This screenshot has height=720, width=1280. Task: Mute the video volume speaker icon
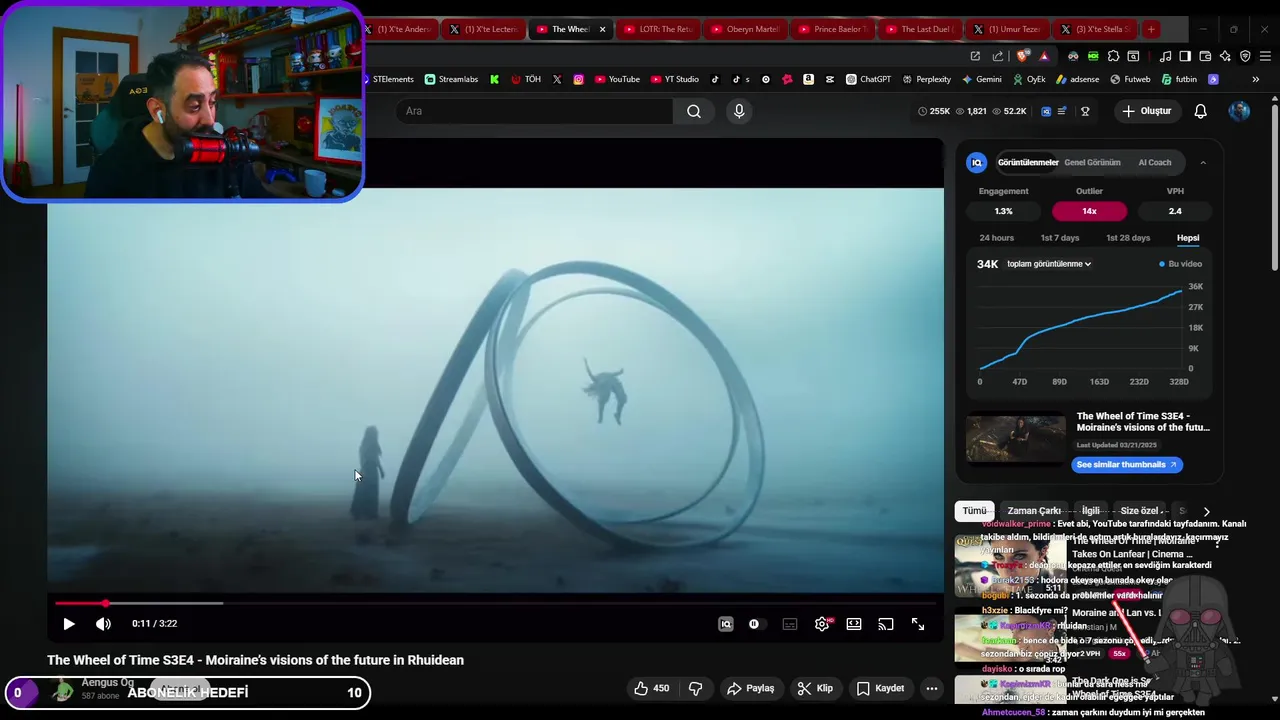[103, 624]
